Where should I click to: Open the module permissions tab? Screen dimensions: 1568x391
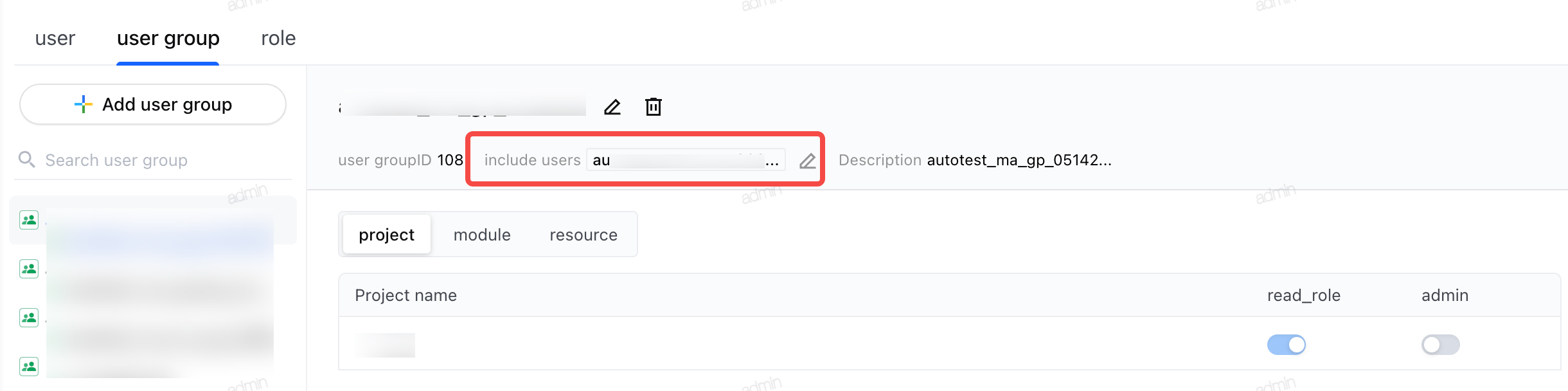pos(482,235)
